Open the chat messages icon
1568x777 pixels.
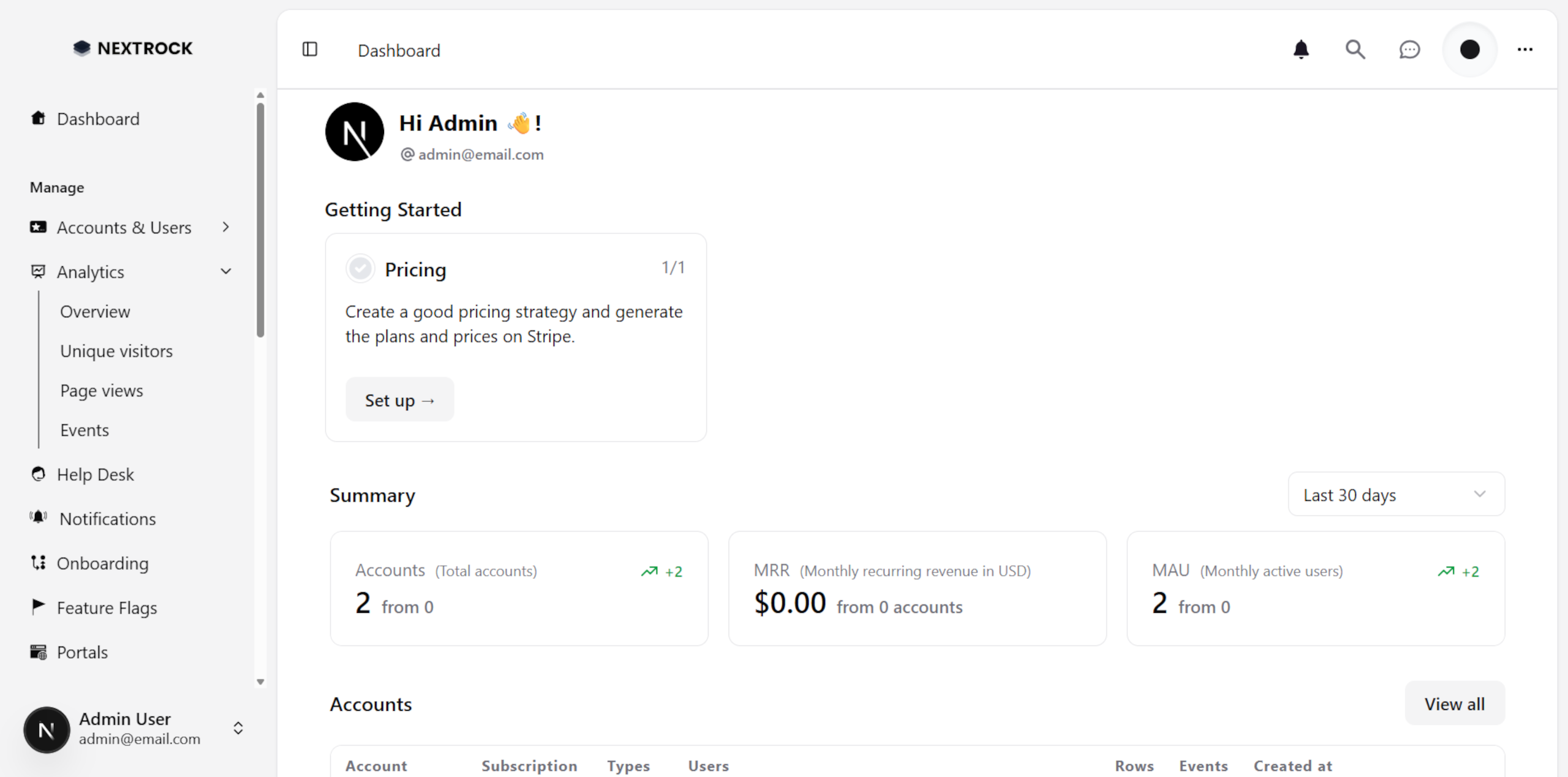[1409, 50]
